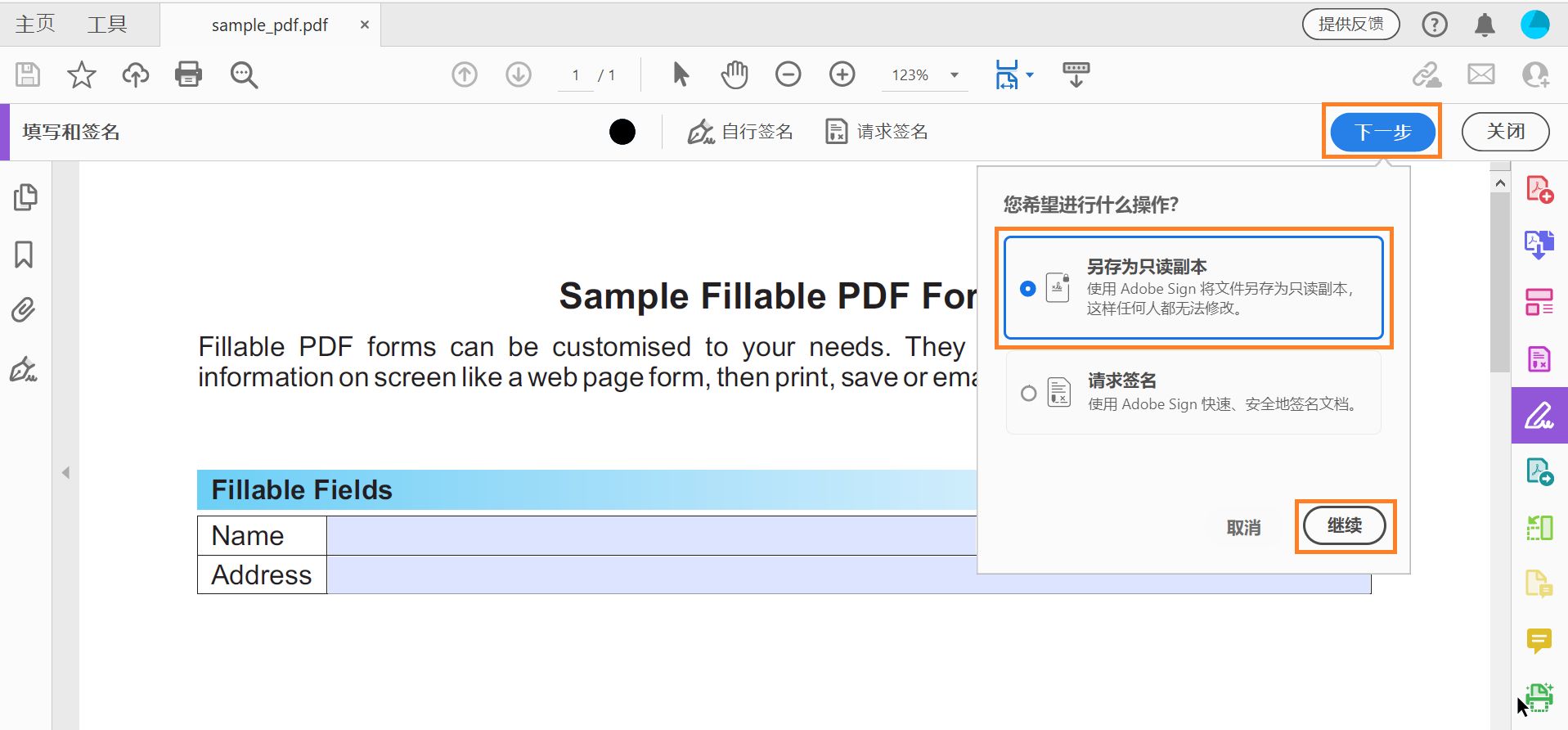Open the user profile avatar
Screen dimensions: 1568x730
(1535, 25)
